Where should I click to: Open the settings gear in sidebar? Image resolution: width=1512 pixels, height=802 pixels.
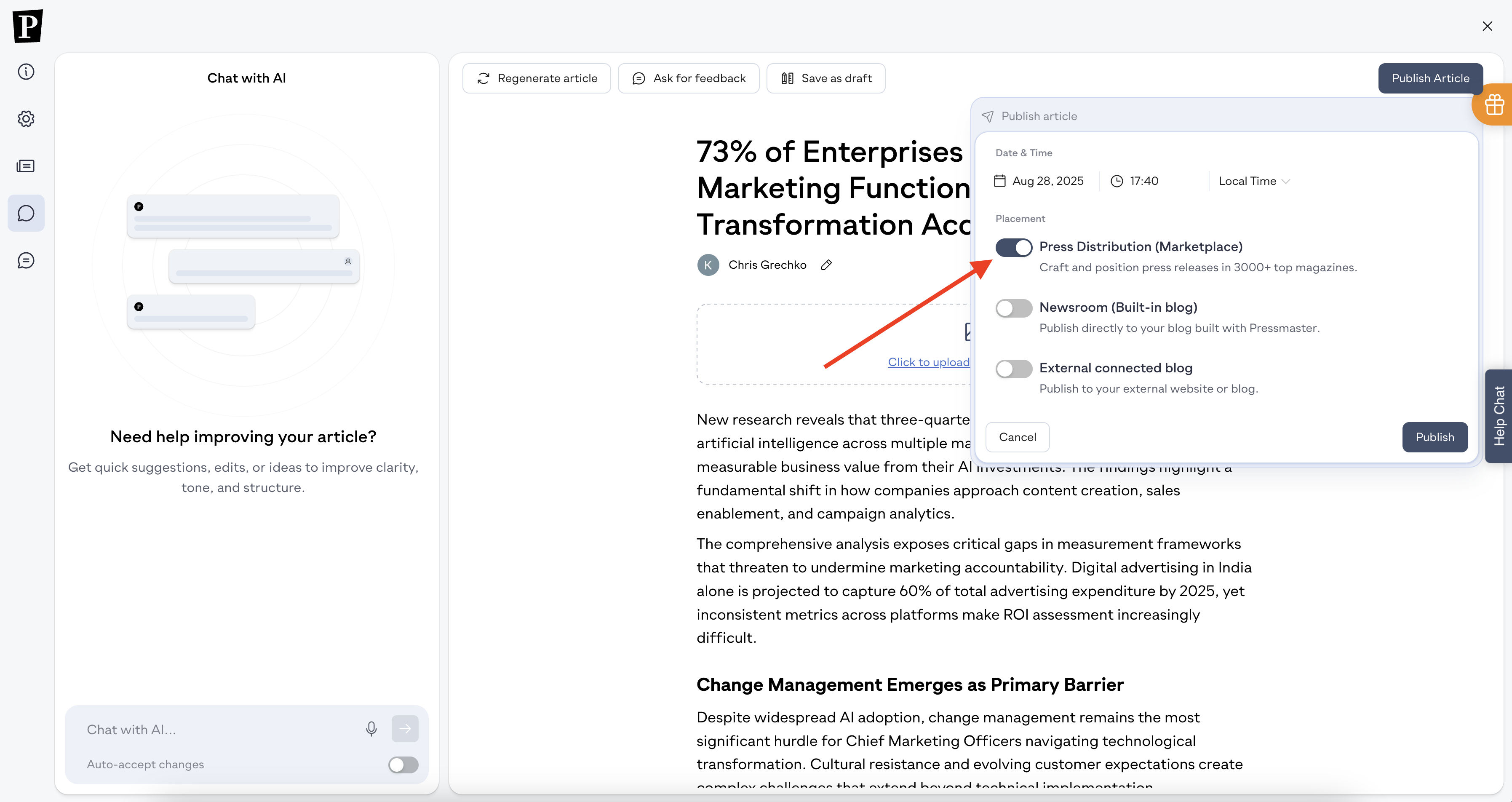click(x=26, y=119)
